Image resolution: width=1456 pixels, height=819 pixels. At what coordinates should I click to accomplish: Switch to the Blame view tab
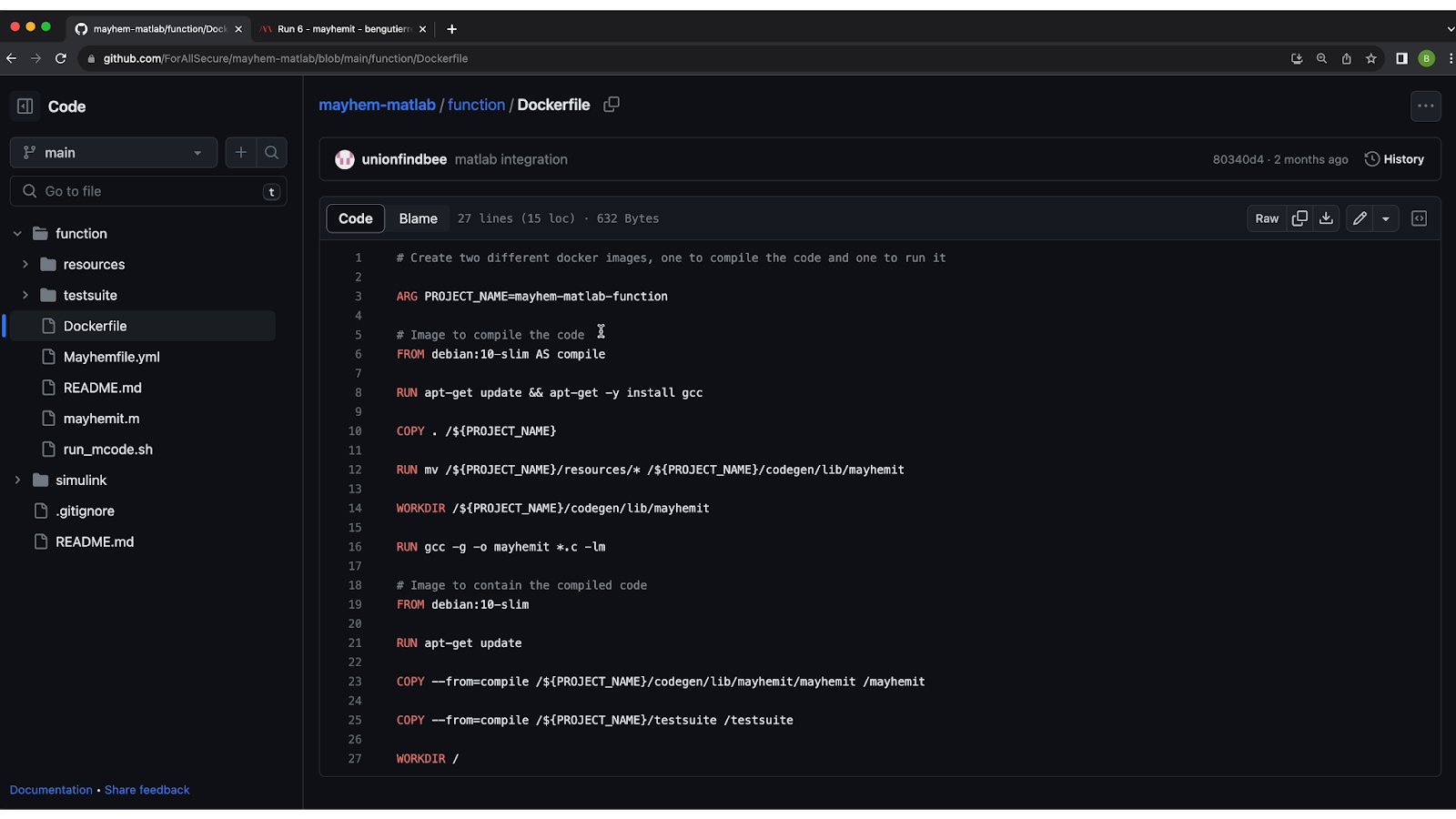[418, 218]
